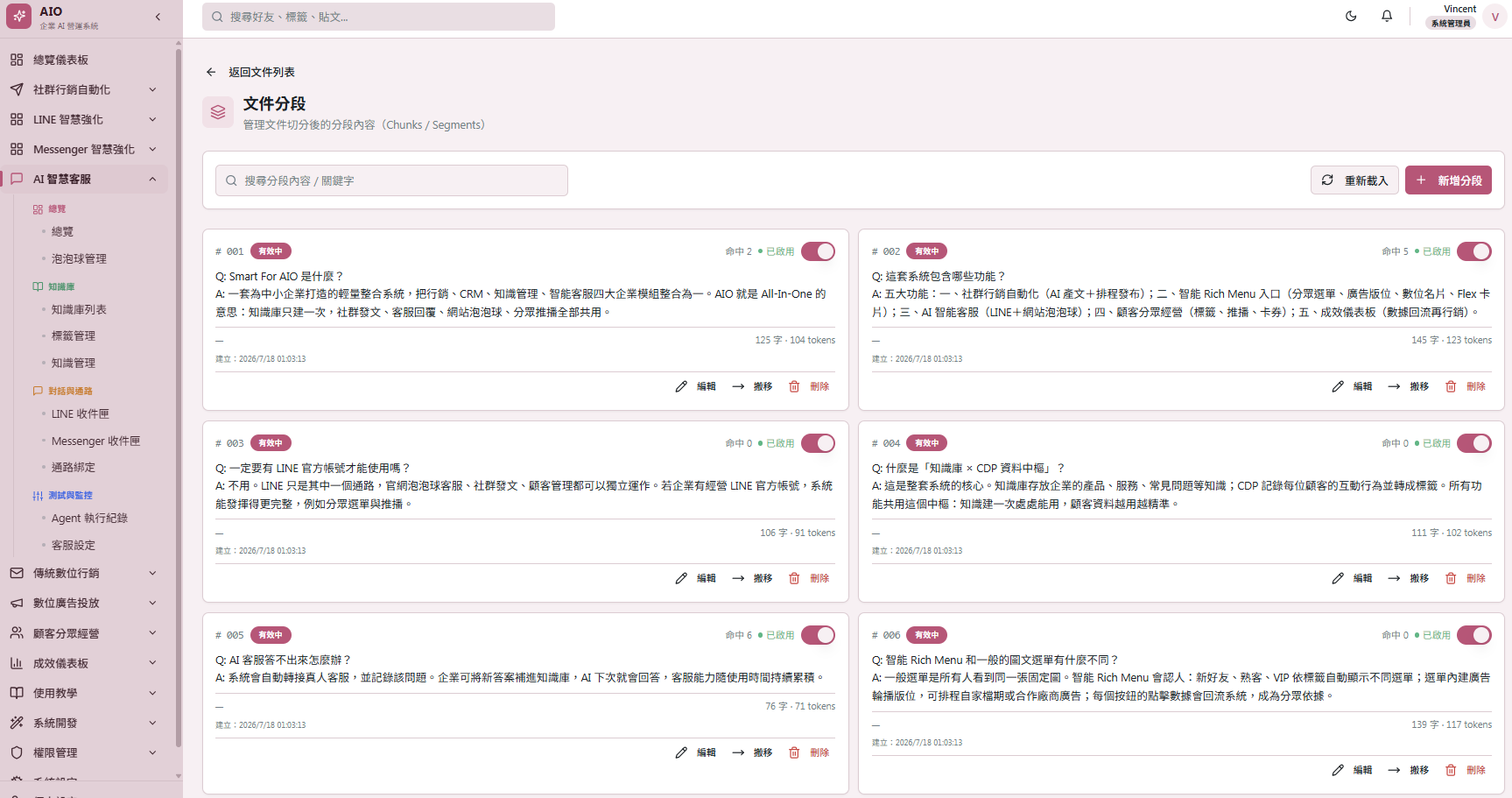Click the back arrow to file list

[x=211, y=72]
